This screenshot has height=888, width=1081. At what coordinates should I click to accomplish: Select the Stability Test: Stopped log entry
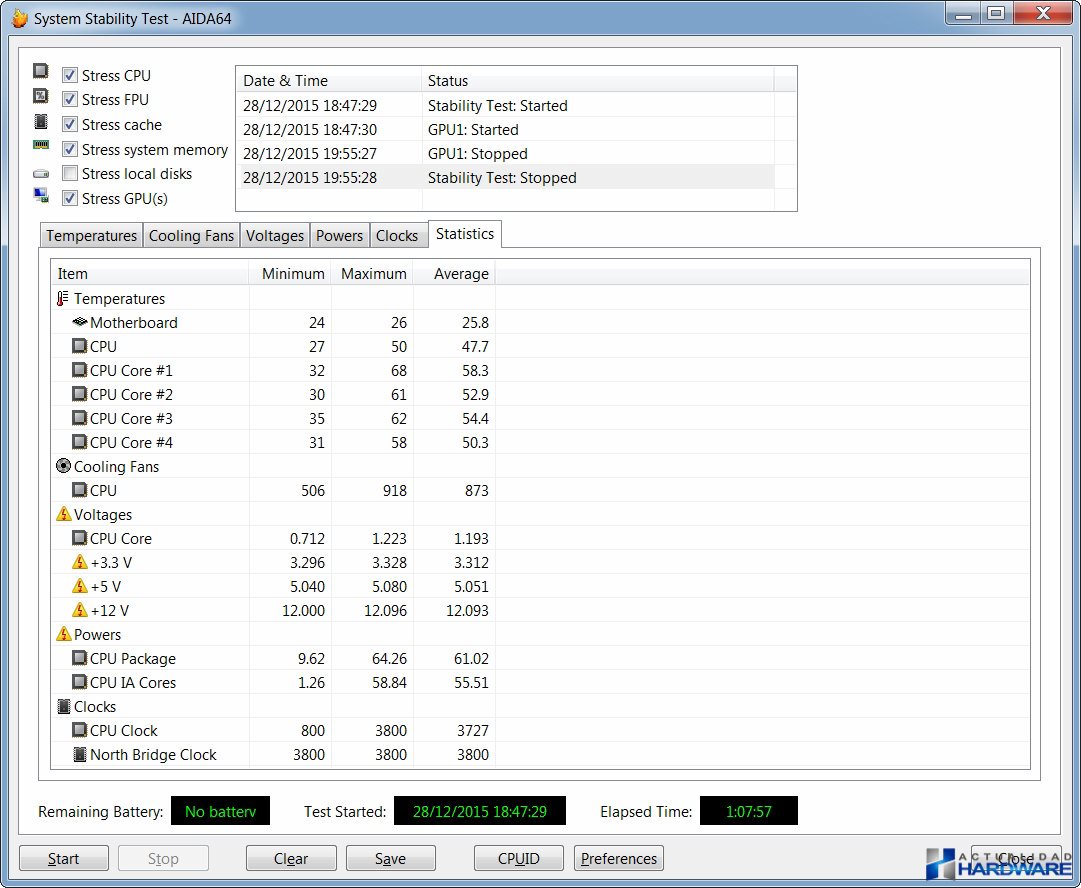point(502,178)
